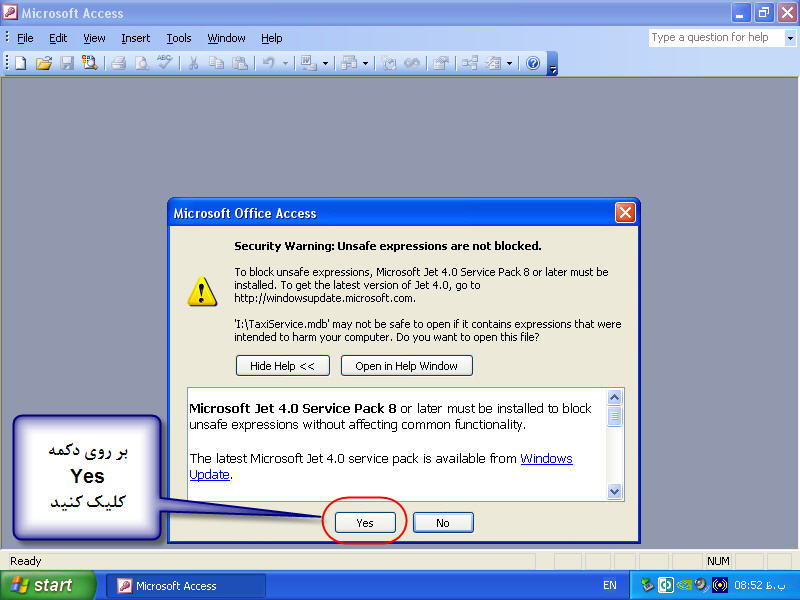The height and width of the screenshot is (600, 800).
Task: Follow the Windows Update hyperlink
Action: click(x=546, y=459)
